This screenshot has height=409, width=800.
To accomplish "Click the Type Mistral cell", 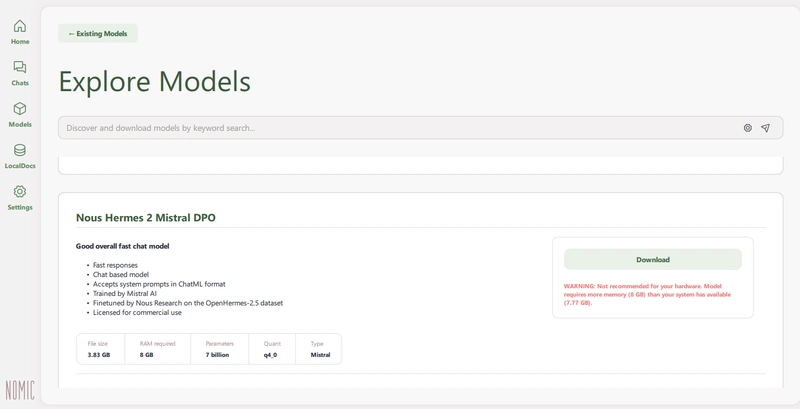I will coord(319,349).
